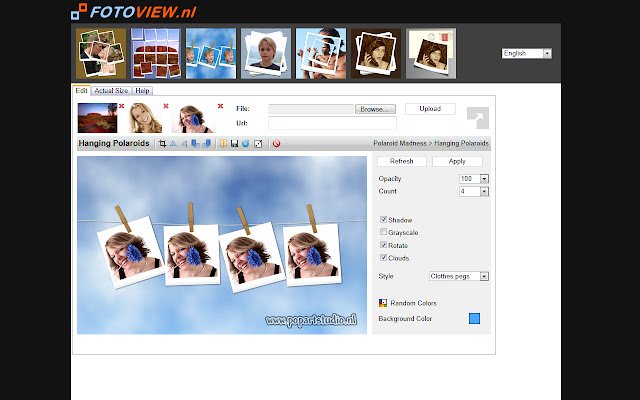Click the Hanging Polaroids title text

(x=114, y=143)
